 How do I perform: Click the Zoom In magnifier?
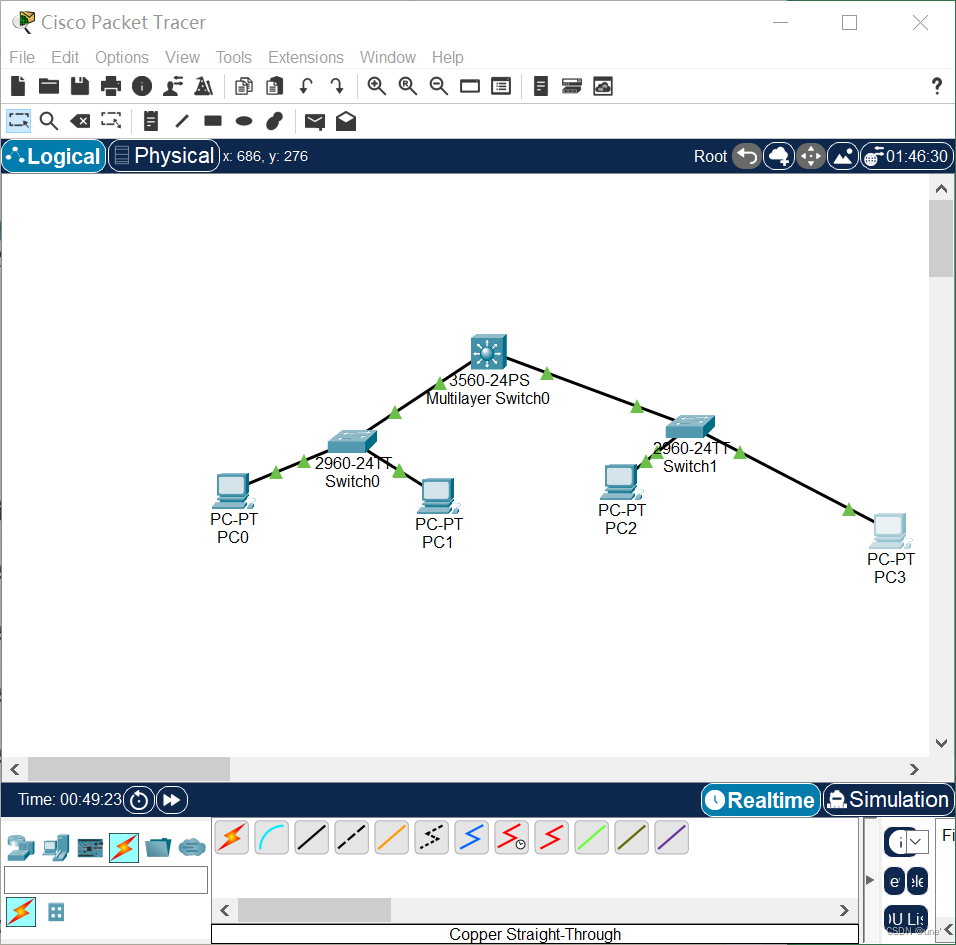[377, 87]
